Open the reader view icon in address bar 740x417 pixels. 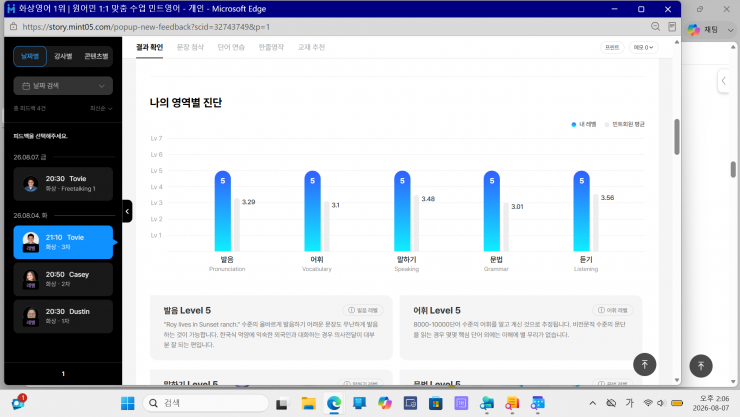click(672, 27)
